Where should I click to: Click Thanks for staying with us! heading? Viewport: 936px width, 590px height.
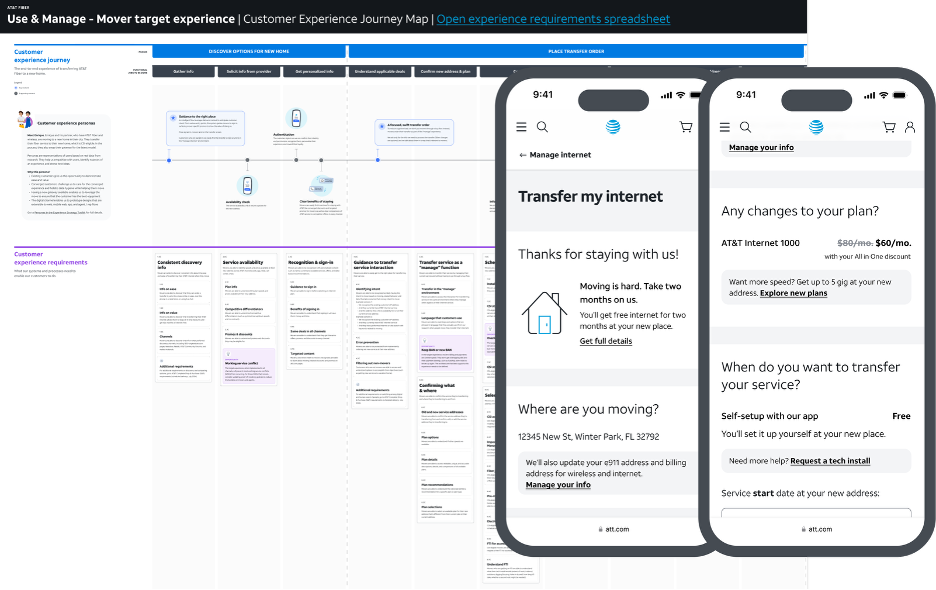click(598, 254)
